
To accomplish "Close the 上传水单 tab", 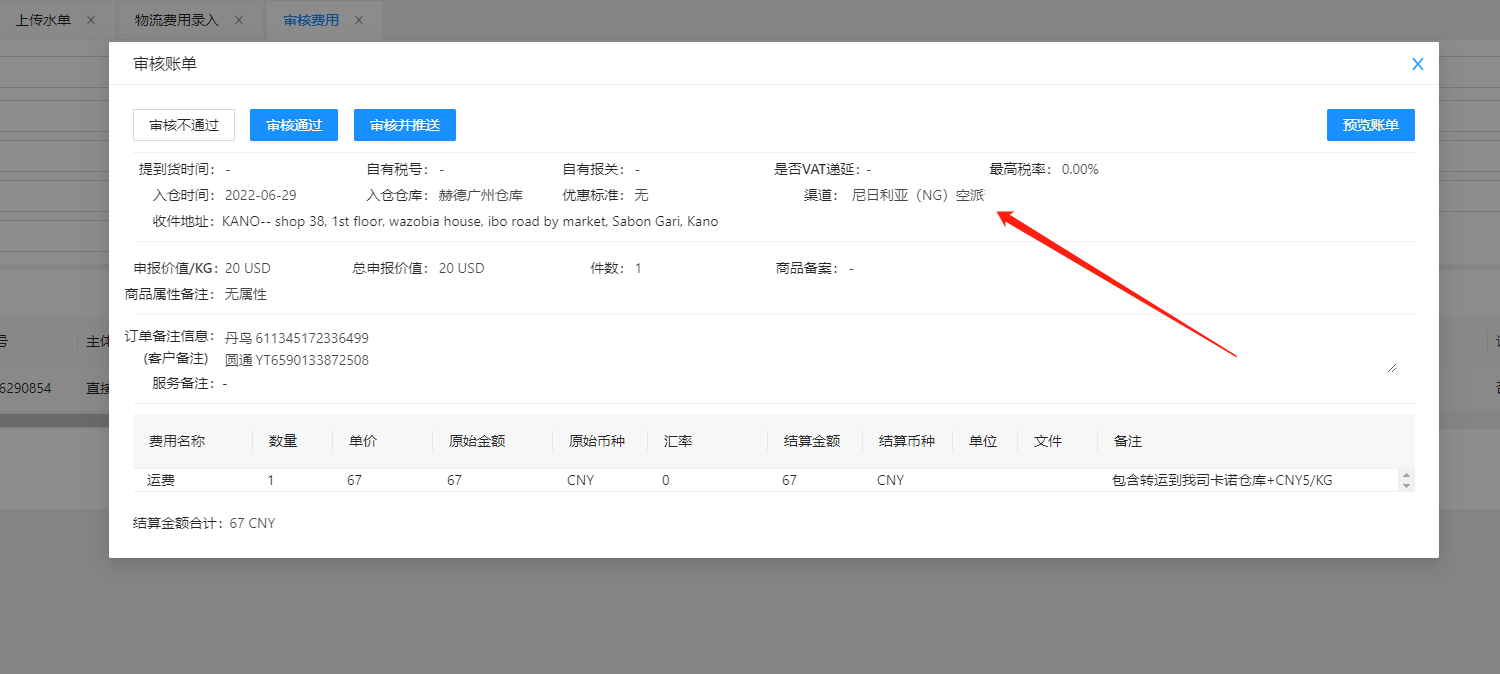I will point(91,20).
